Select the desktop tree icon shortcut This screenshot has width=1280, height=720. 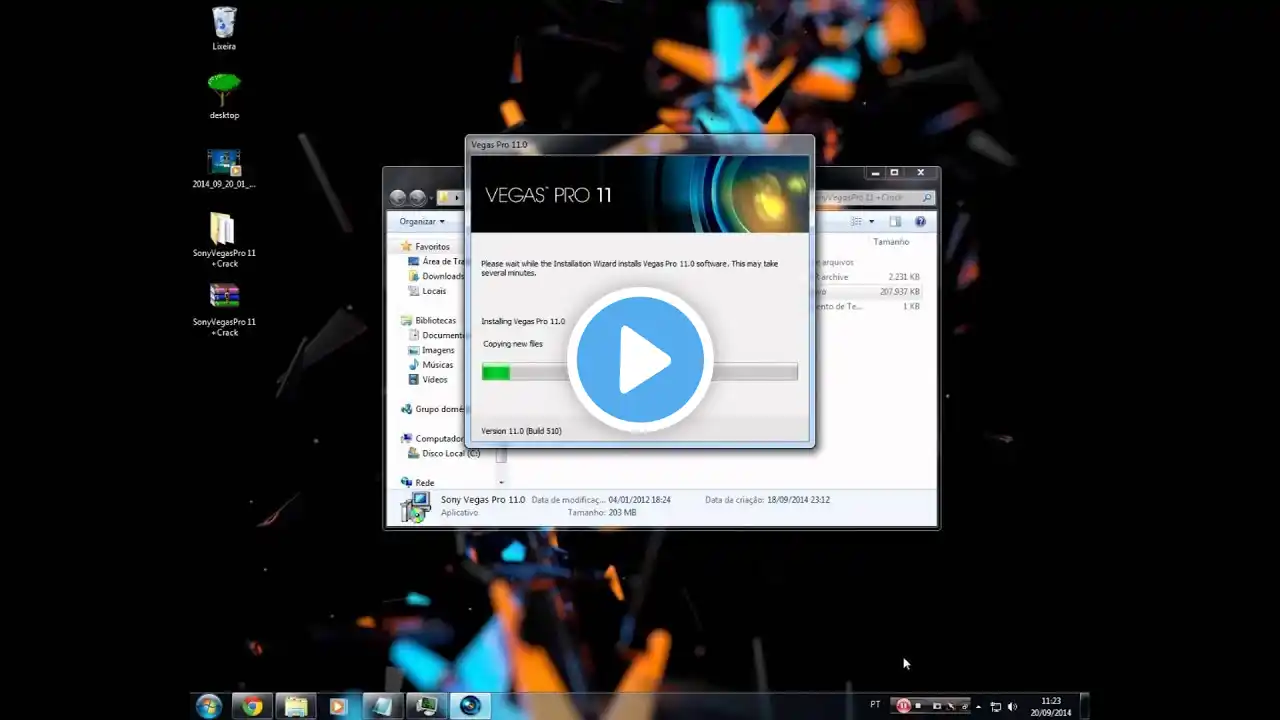[224, 91]
